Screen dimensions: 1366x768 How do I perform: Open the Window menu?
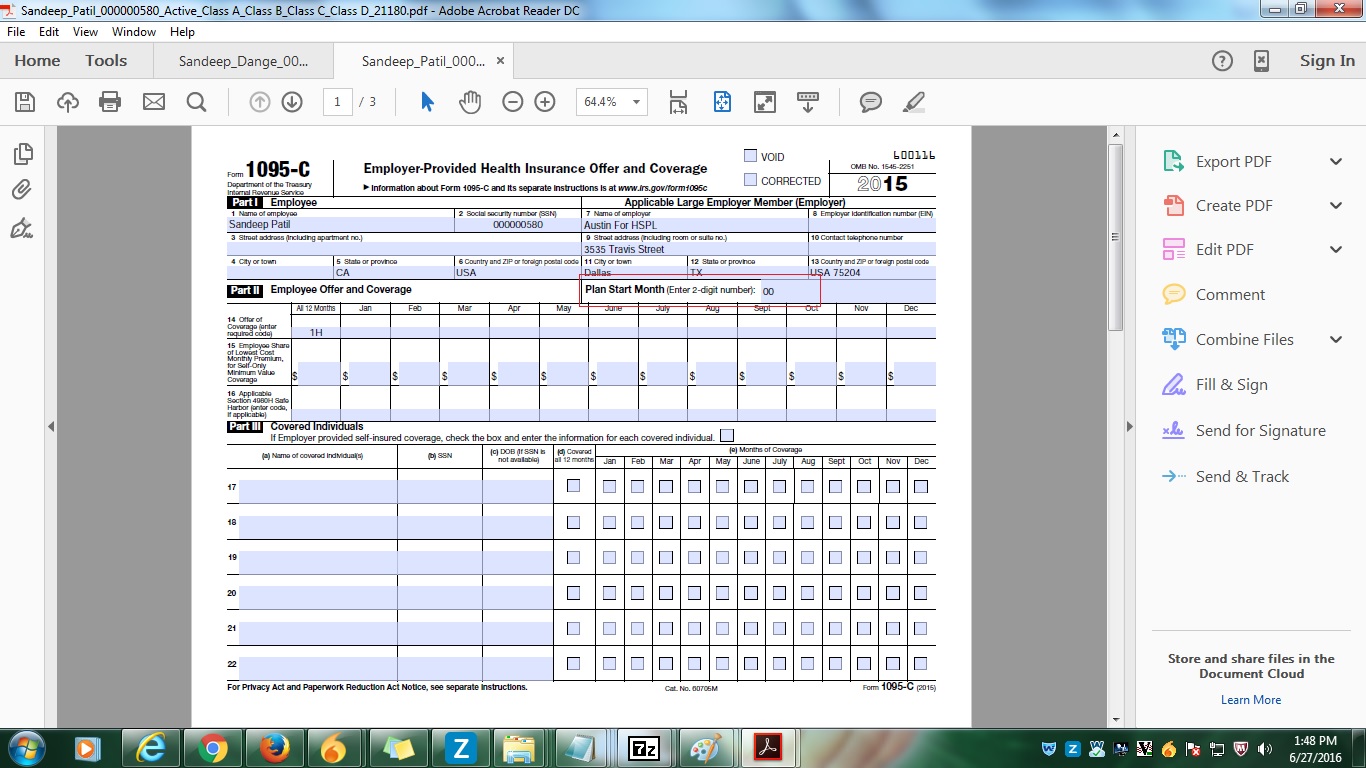(133, 32)
